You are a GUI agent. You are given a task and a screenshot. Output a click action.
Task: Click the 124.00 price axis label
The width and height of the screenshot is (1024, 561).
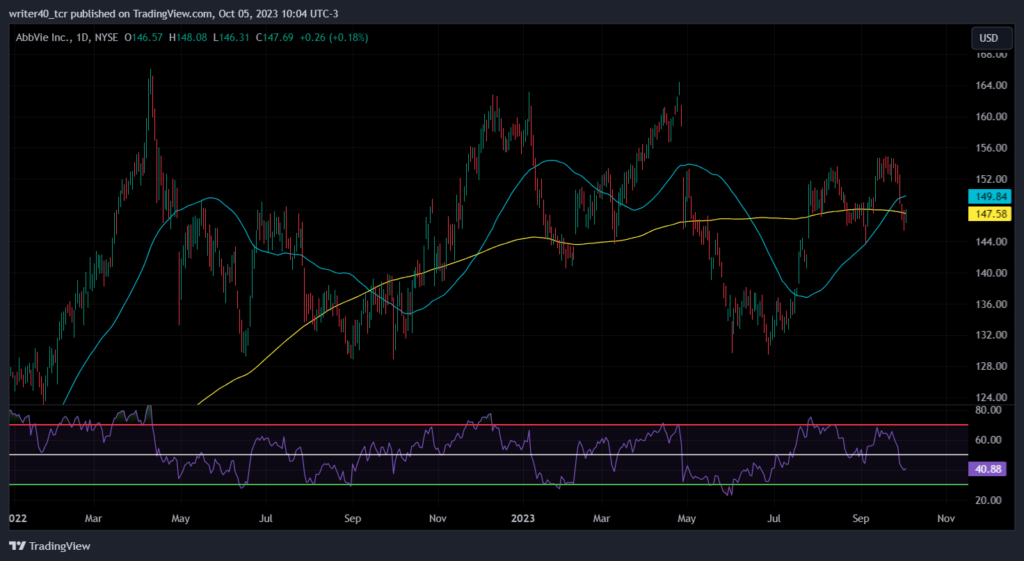click(x=989, y=397)
